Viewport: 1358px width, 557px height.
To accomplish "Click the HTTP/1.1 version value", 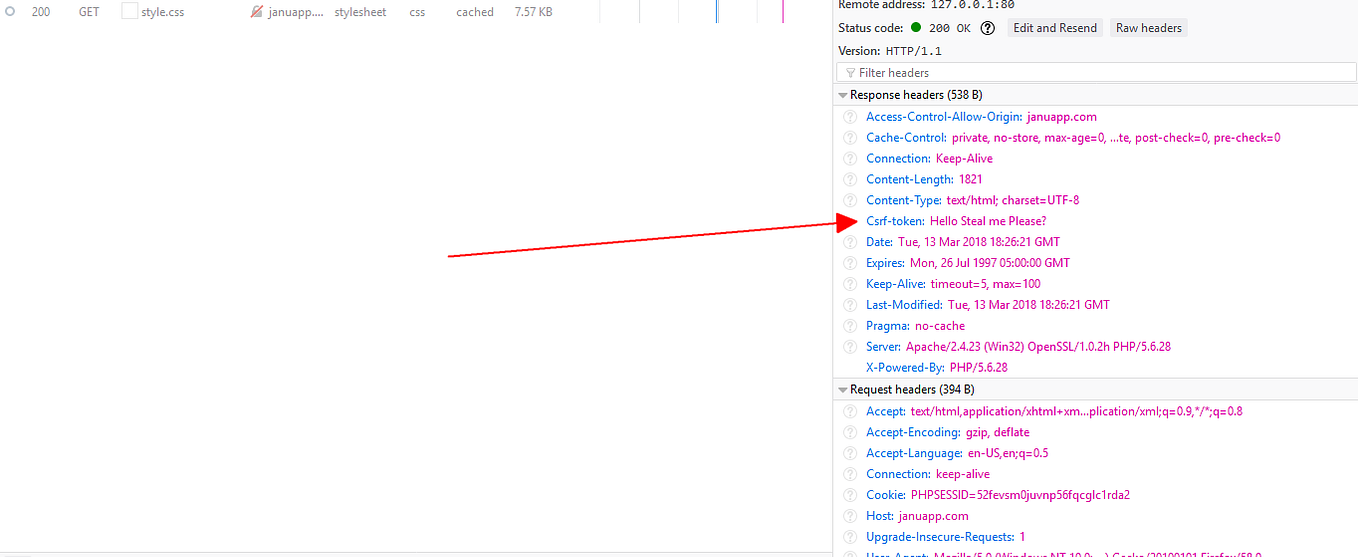I will click(913, 51).
